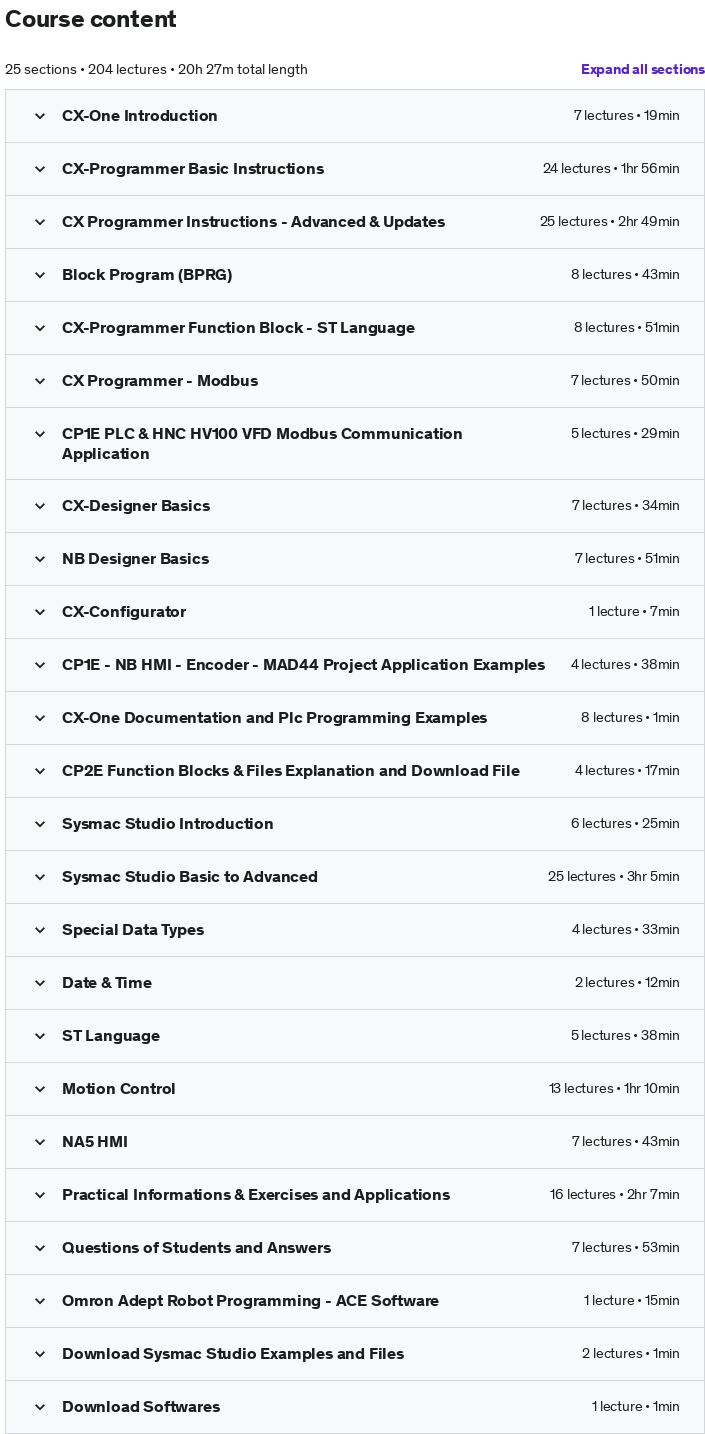The image size is (705, 1434).
Task: Open the CX Programmer - Modbus chevron
Action: tap(40, 381)
